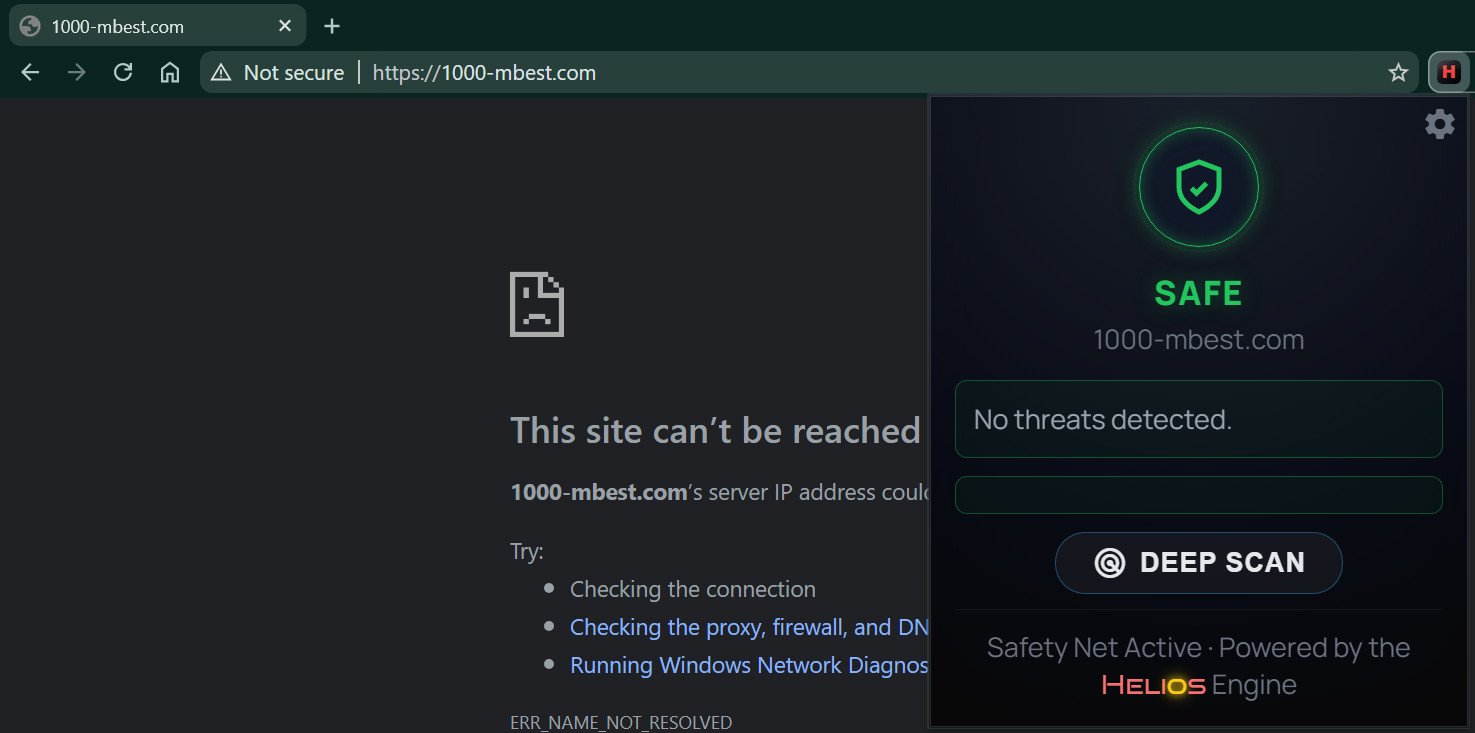Viewport: 1475px width, 733px height.
Task: Go back using the browser back arrow
Action: [30, 73]
